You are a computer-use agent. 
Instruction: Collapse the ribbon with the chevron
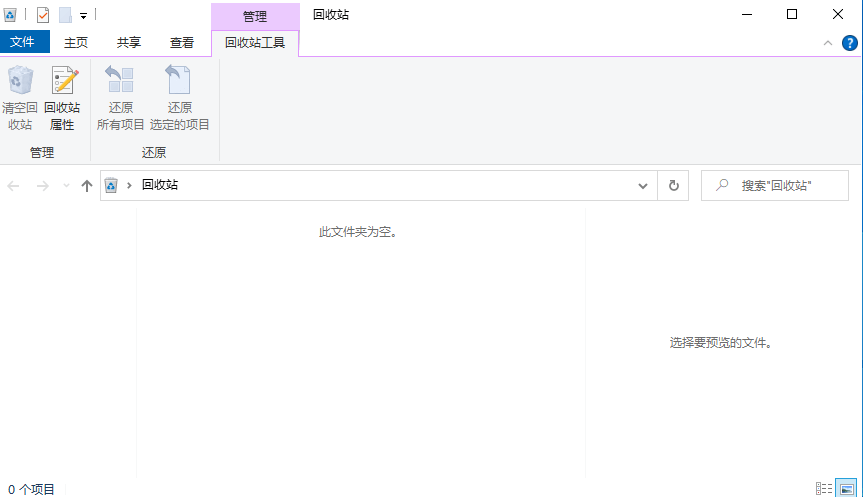[828, 43]
